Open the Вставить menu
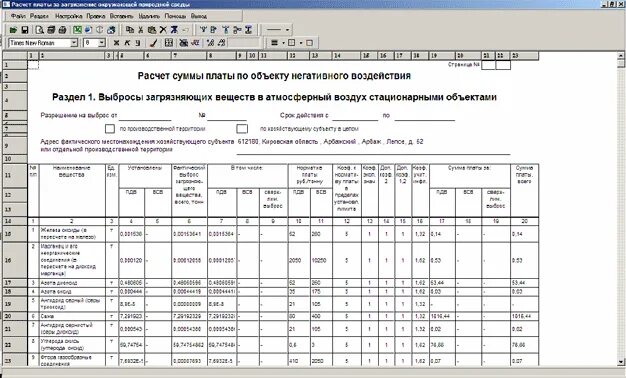This screenshot has width=626, height=378. click(x=121, y=16)
